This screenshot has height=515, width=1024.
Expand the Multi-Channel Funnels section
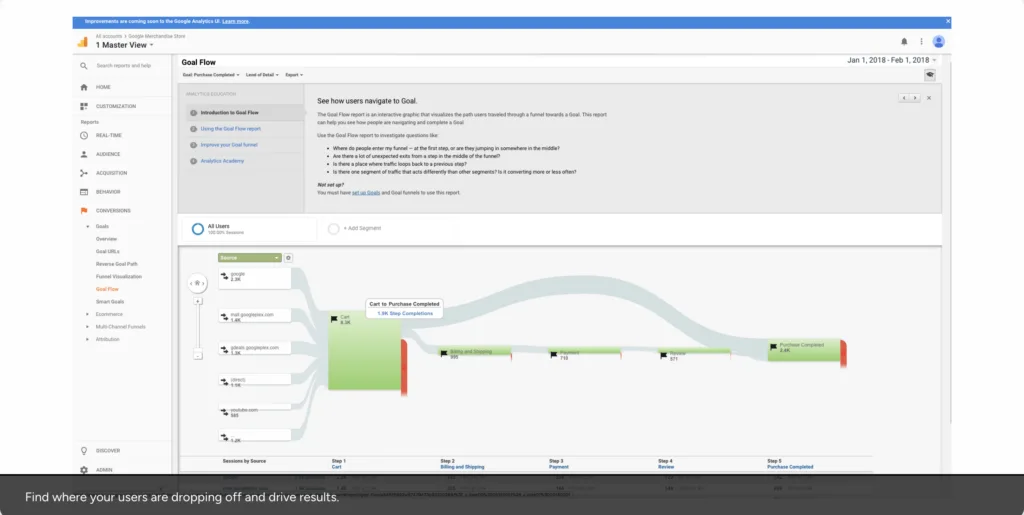click(x=88, y=326)
